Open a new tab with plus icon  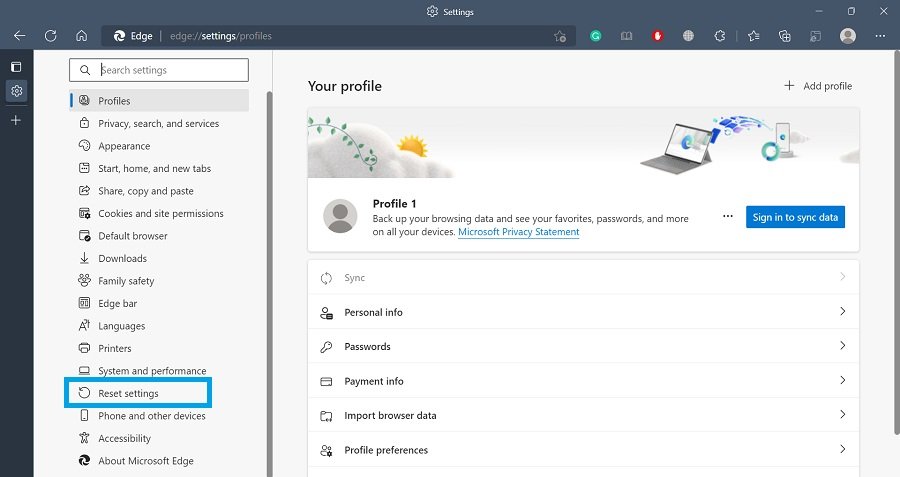coord(16,120)
